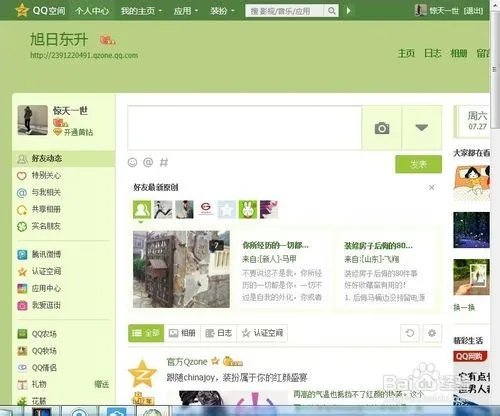This screenshot has width=500, height=416.
Task: Open 礼物 in the sidebar
Action: [x=32, y=384]
